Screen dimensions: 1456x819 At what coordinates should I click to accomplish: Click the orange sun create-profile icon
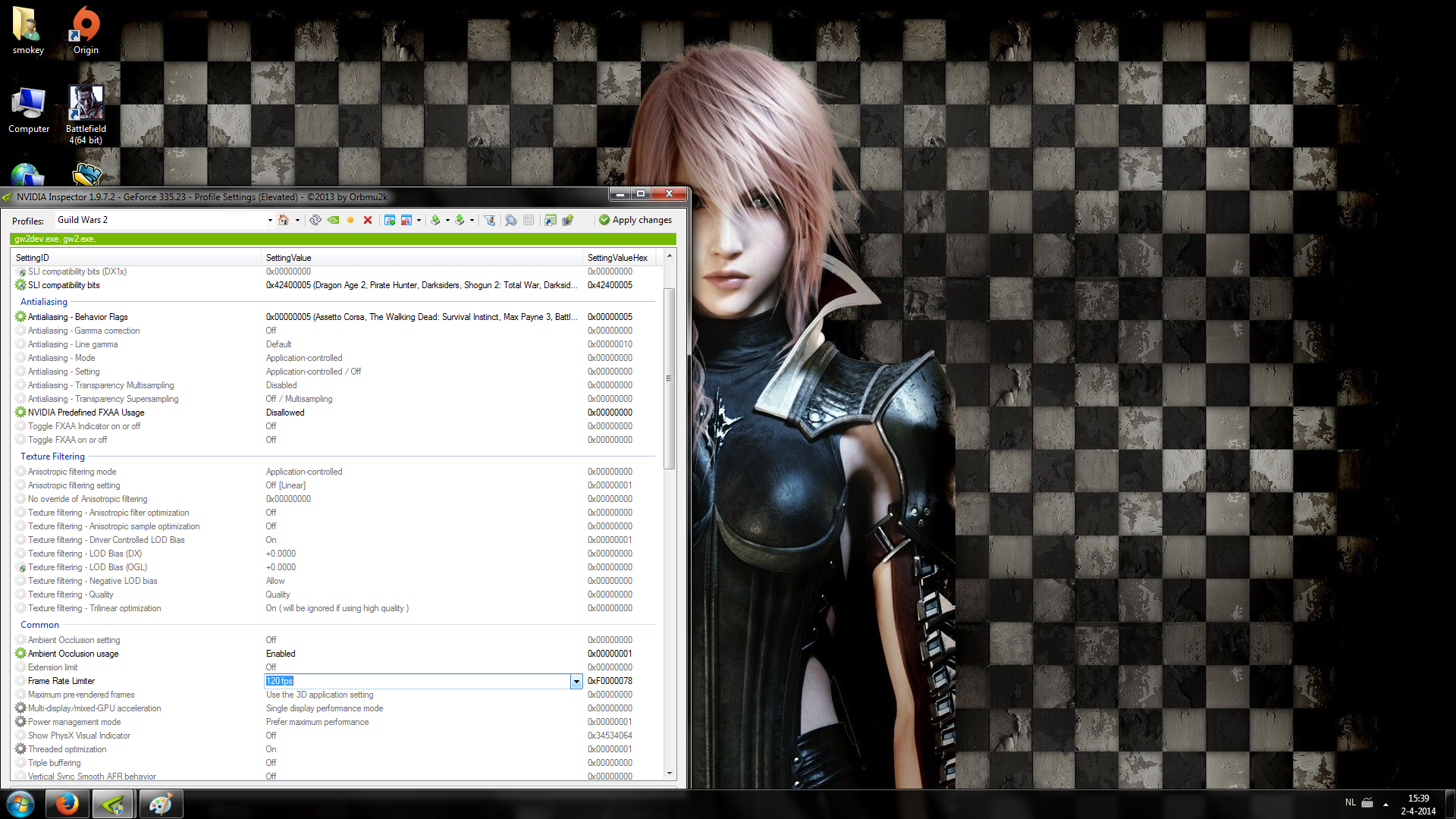point(350,220)
